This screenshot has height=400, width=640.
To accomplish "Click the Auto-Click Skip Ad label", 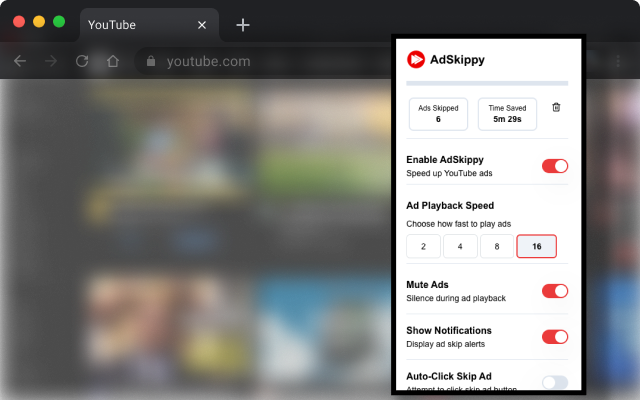I will [449, 376].
